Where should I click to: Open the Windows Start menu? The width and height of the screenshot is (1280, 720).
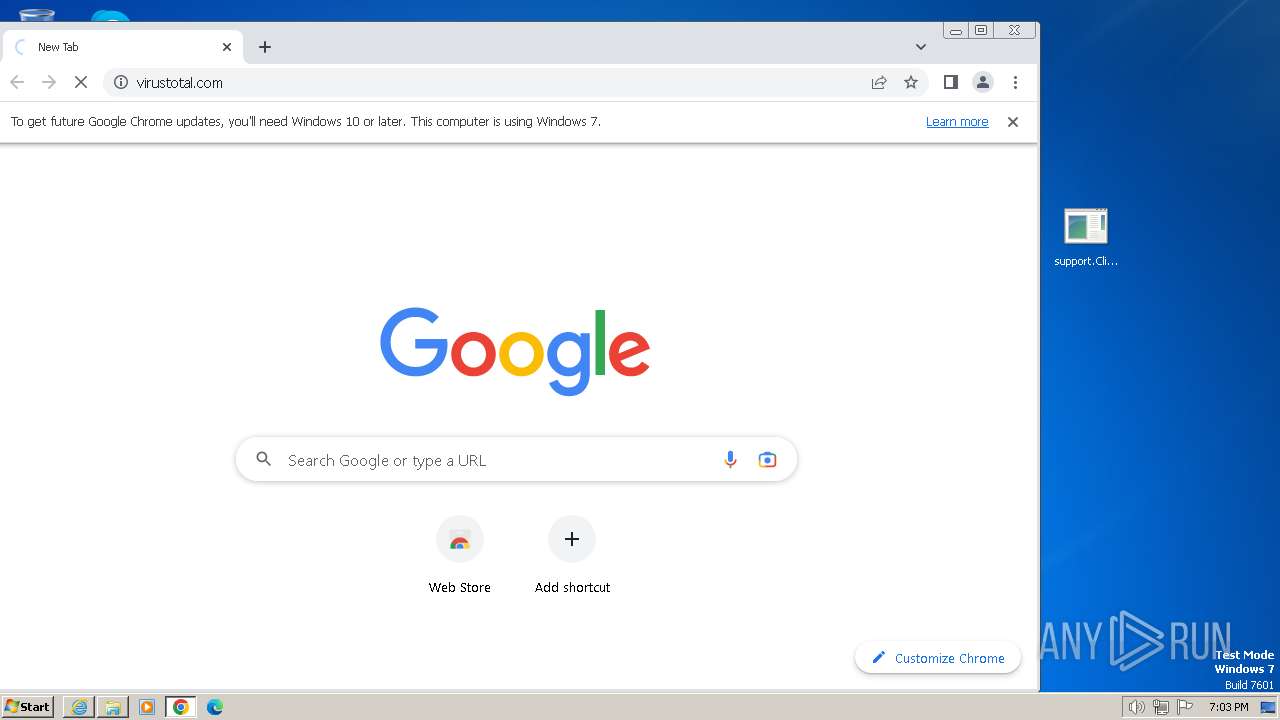tap(28, 707)
